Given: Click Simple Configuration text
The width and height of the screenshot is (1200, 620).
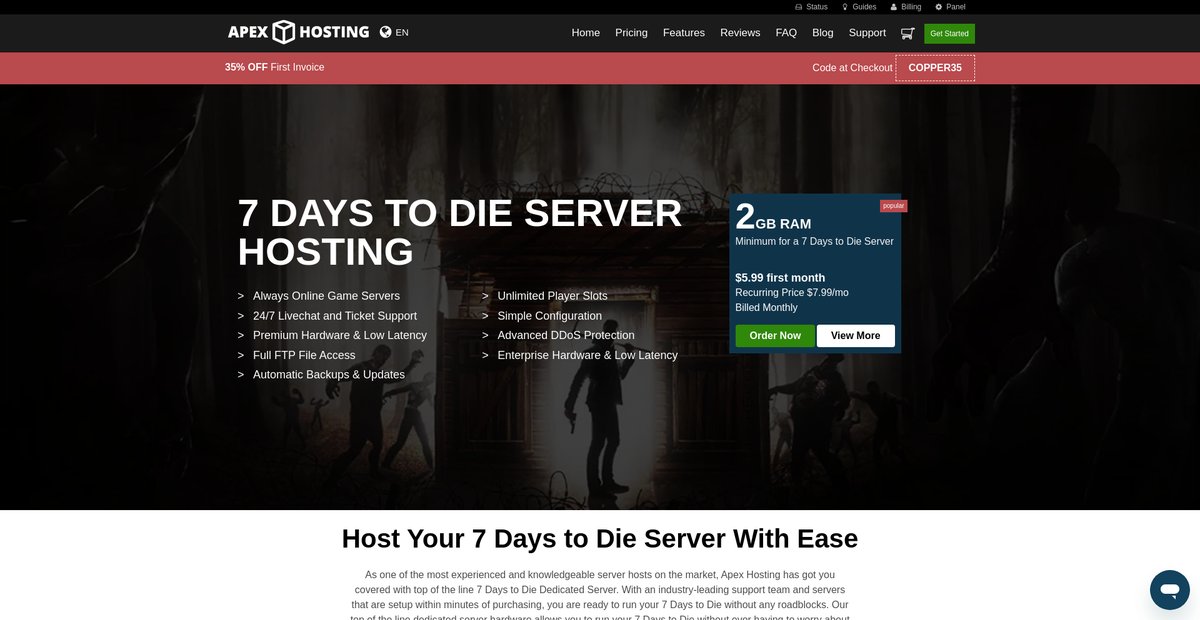Looking at the screenshot, I should tap(550, 316).
